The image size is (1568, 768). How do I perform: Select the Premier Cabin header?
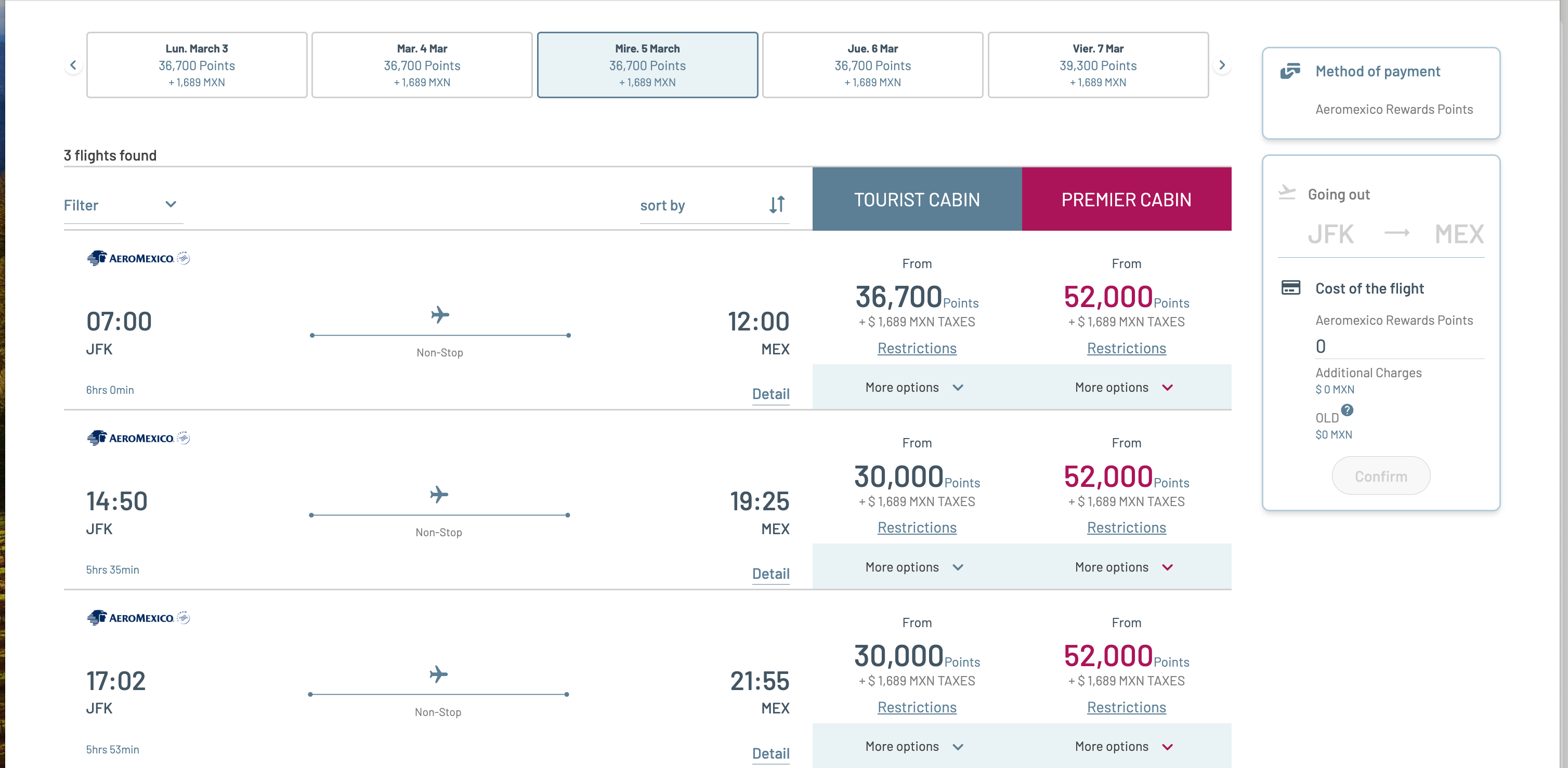coord(1126,200)
